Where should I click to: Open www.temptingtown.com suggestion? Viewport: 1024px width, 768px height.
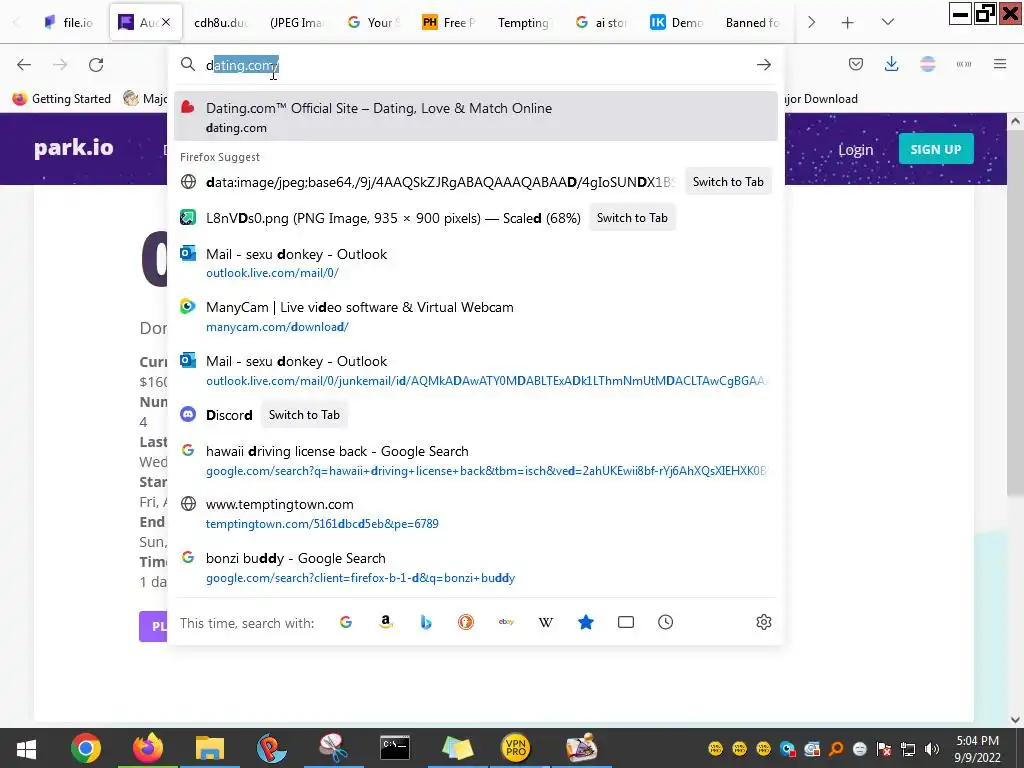pyautogui.click(x=475, y=513)
